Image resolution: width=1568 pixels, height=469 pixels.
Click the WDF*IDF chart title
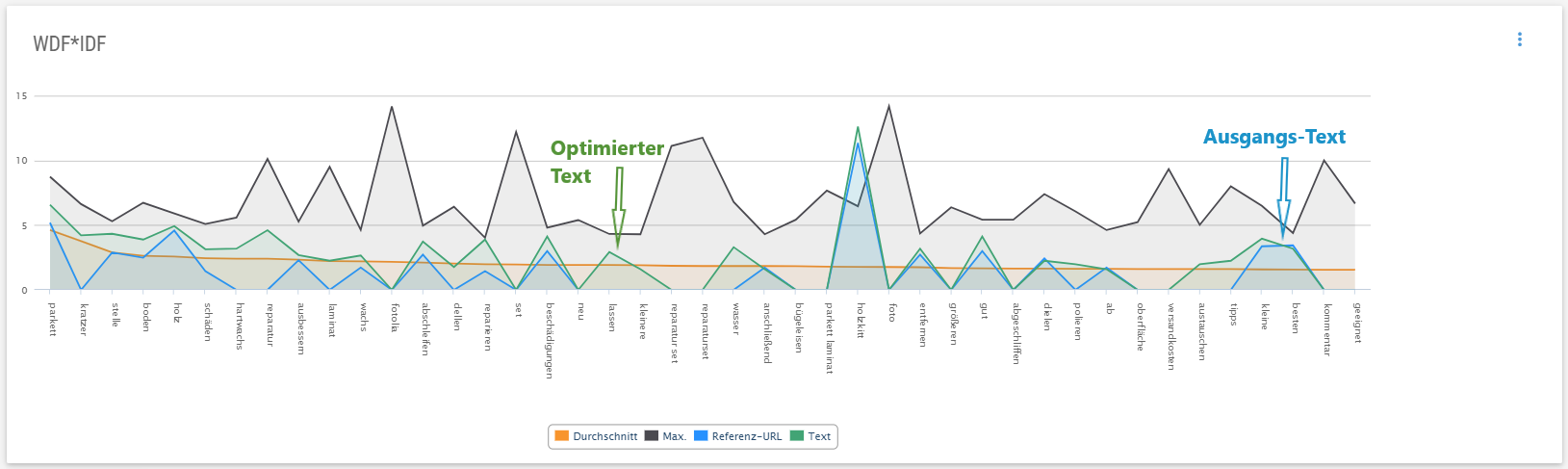coord(69,44)
